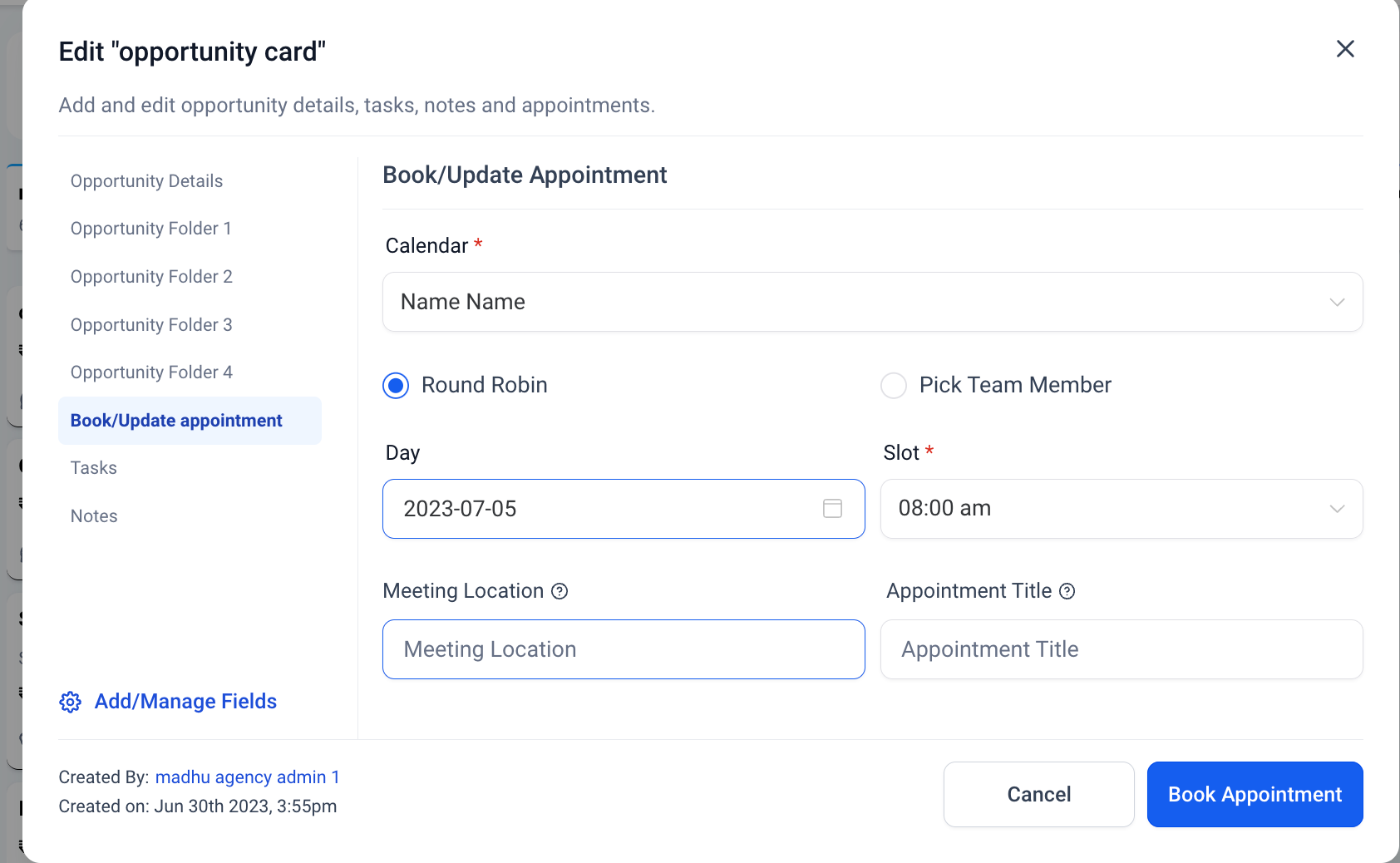Click the Cancel button
Screen dimensions: 1400x863
[1038, 794]
